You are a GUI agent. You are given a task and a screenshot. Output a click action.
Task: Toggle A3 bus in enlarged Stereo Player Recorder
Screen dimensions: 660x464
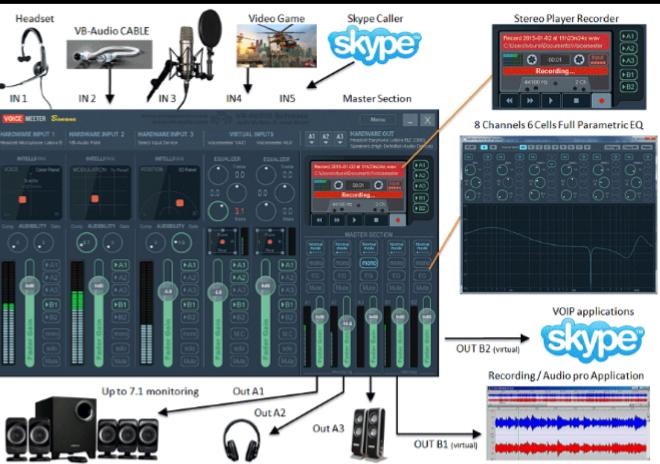[628, 61]
